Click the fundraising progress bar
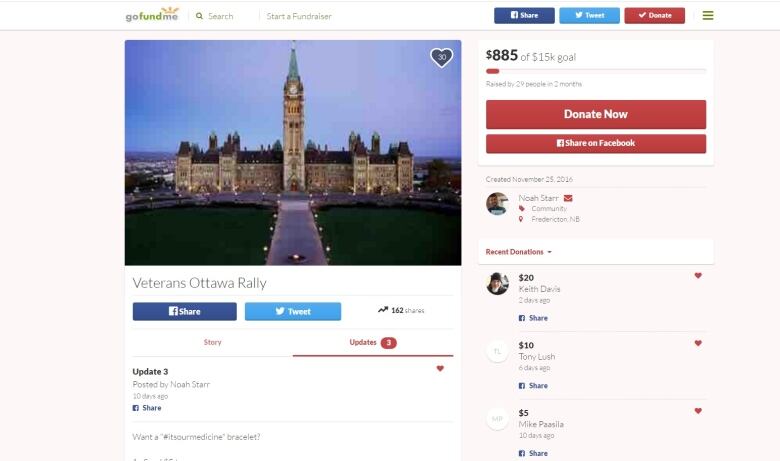 (x=596, y=71)
